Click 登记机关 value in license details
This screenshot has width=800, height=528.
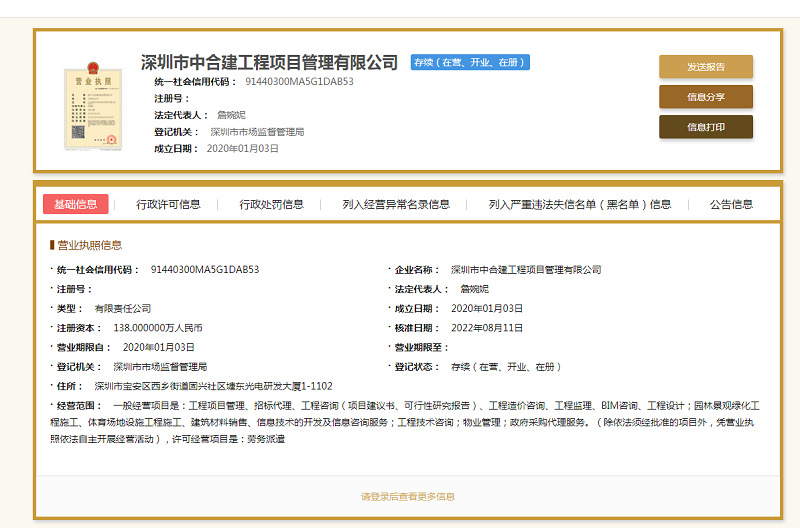pos(160,367)
